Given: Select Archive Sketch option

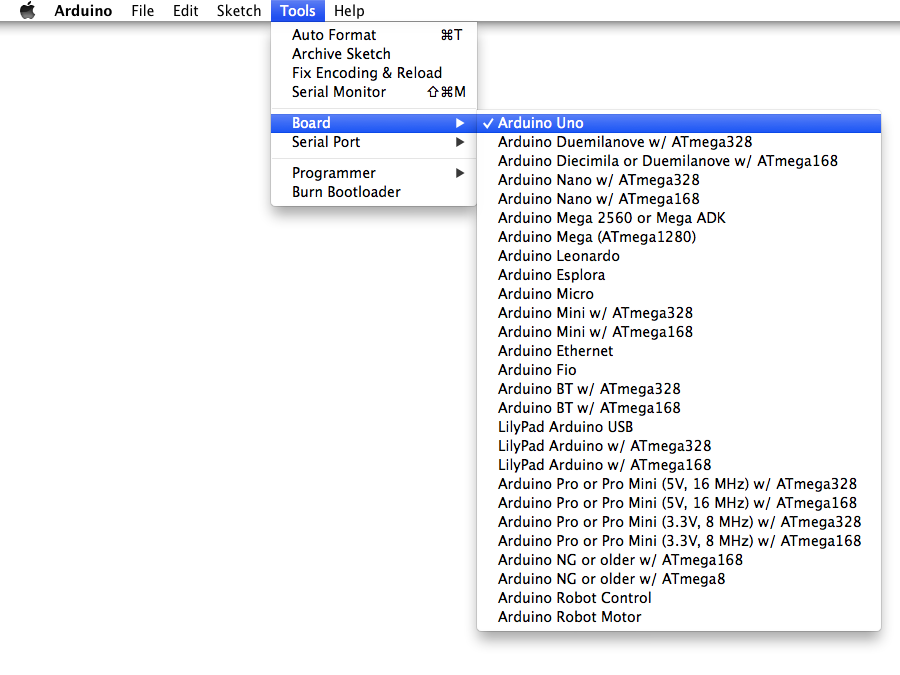Looking at the screenshot, I should 341,54.
